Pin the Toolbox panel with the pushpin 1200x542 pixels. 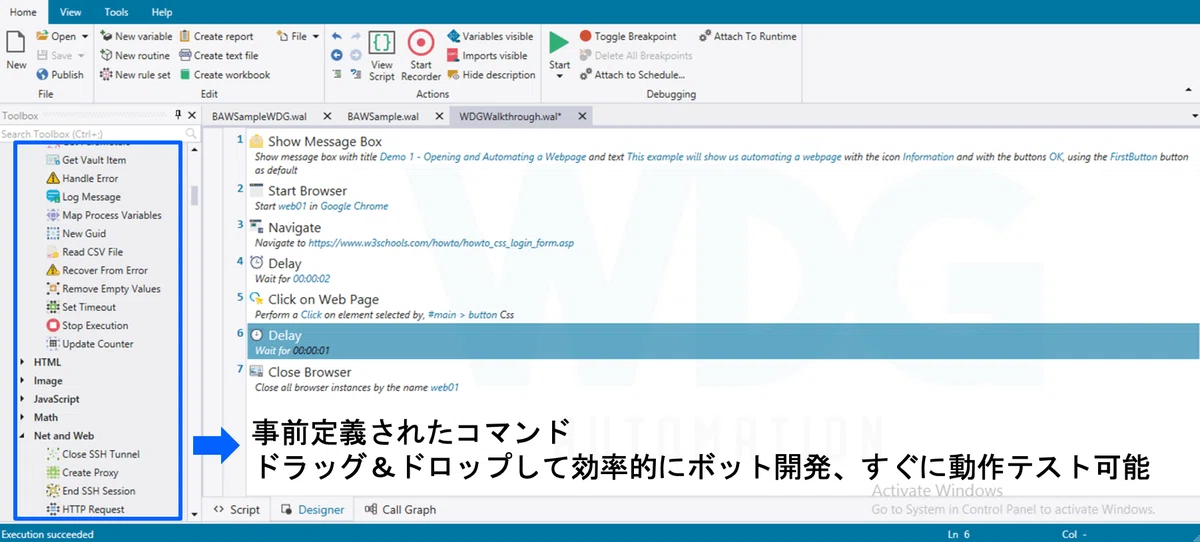178,115
